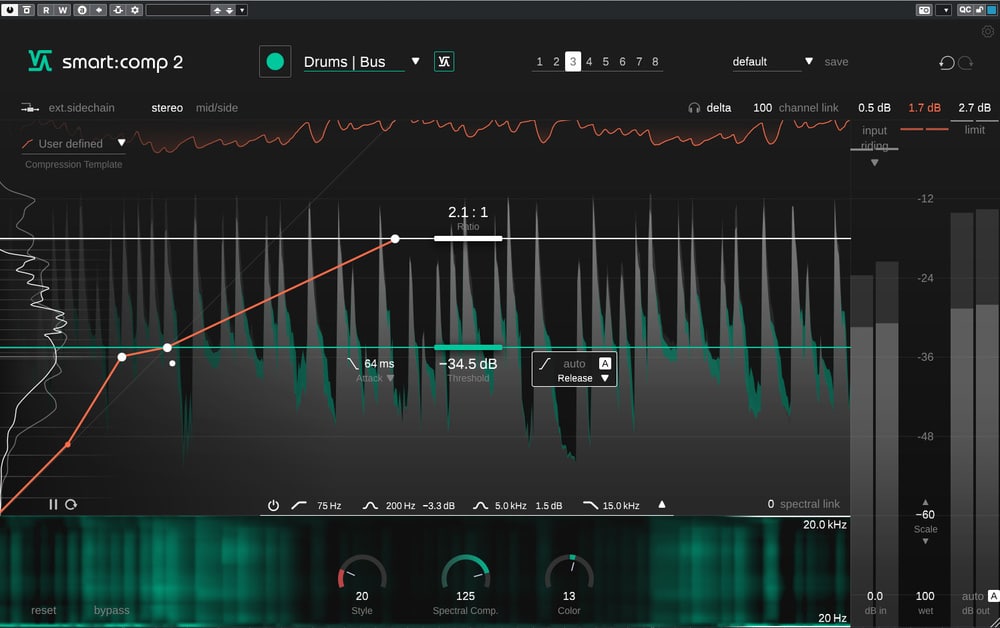1000x628 pixels.
Task: Click the refresh display icon next to pause
Action: click(x=71, y=504)
